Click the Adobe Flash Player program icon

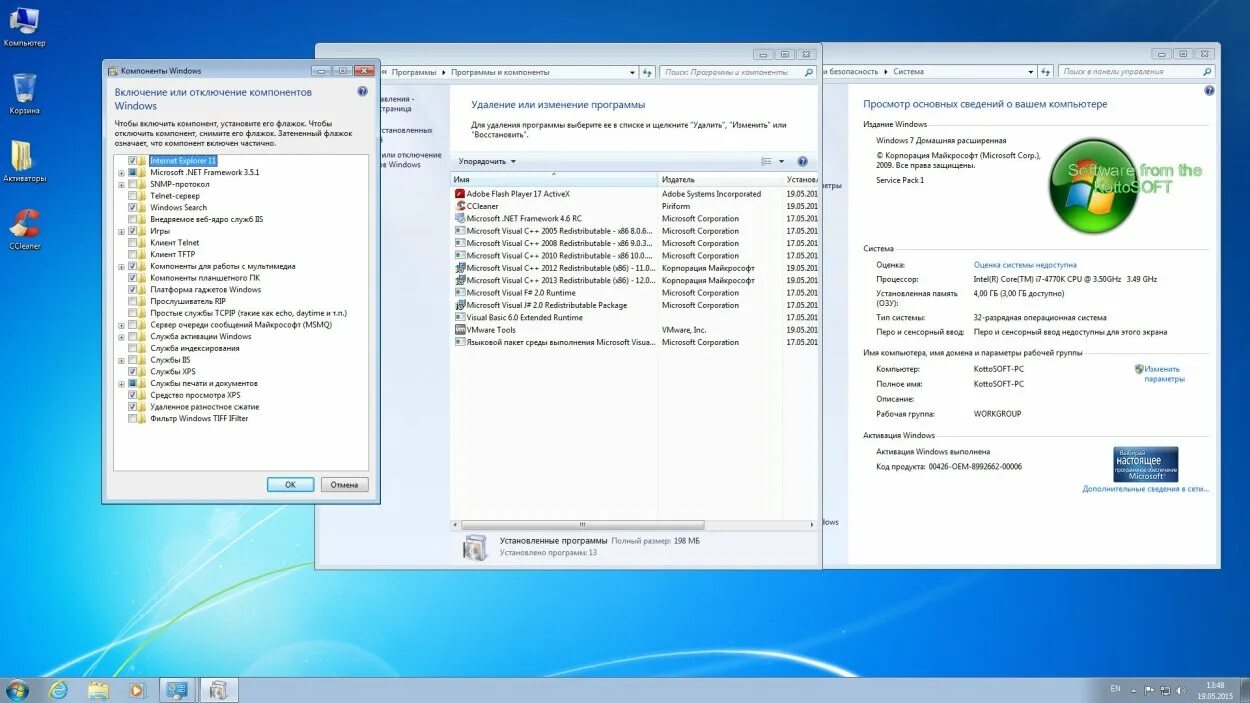coord(460,194)
